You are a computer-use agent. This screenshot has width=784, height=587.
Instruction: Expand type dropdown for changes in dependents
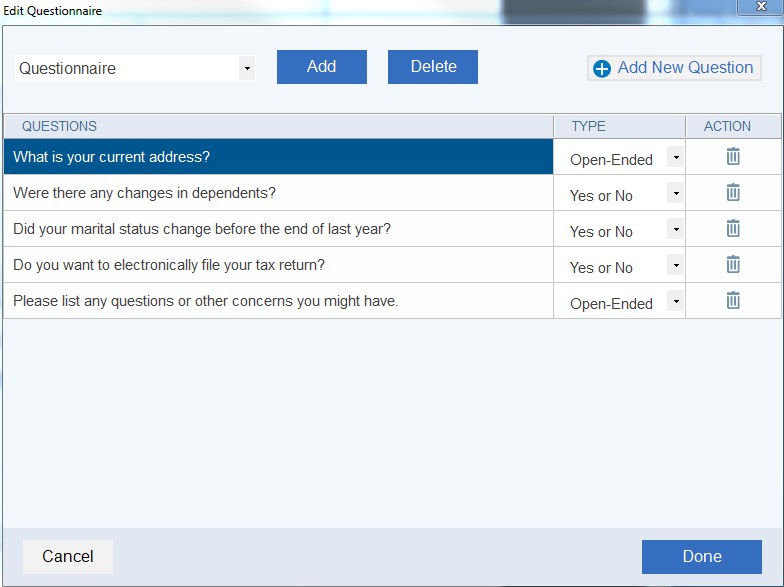[x=676, y=194]
